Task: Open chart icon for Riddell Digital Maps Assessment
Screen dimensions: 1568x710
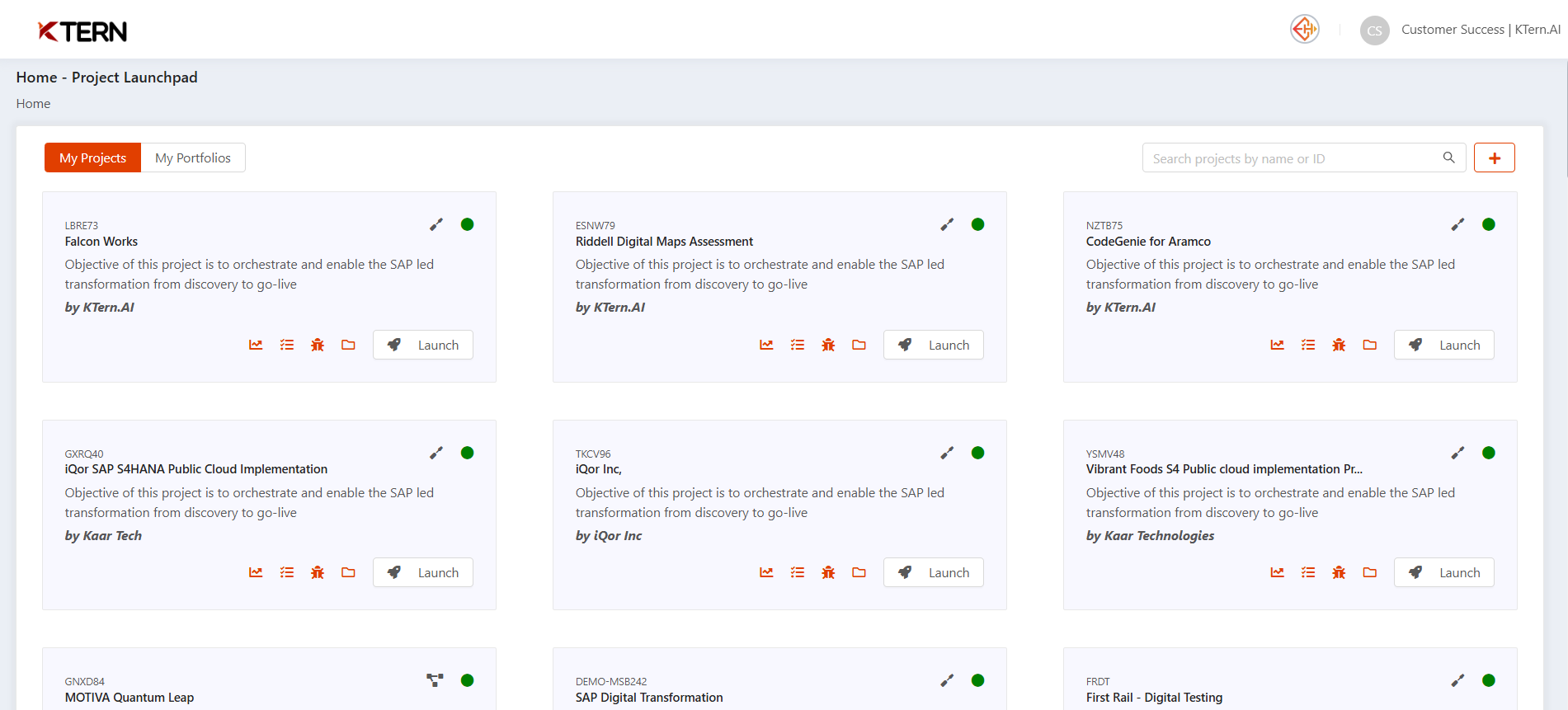Action: 766,345
